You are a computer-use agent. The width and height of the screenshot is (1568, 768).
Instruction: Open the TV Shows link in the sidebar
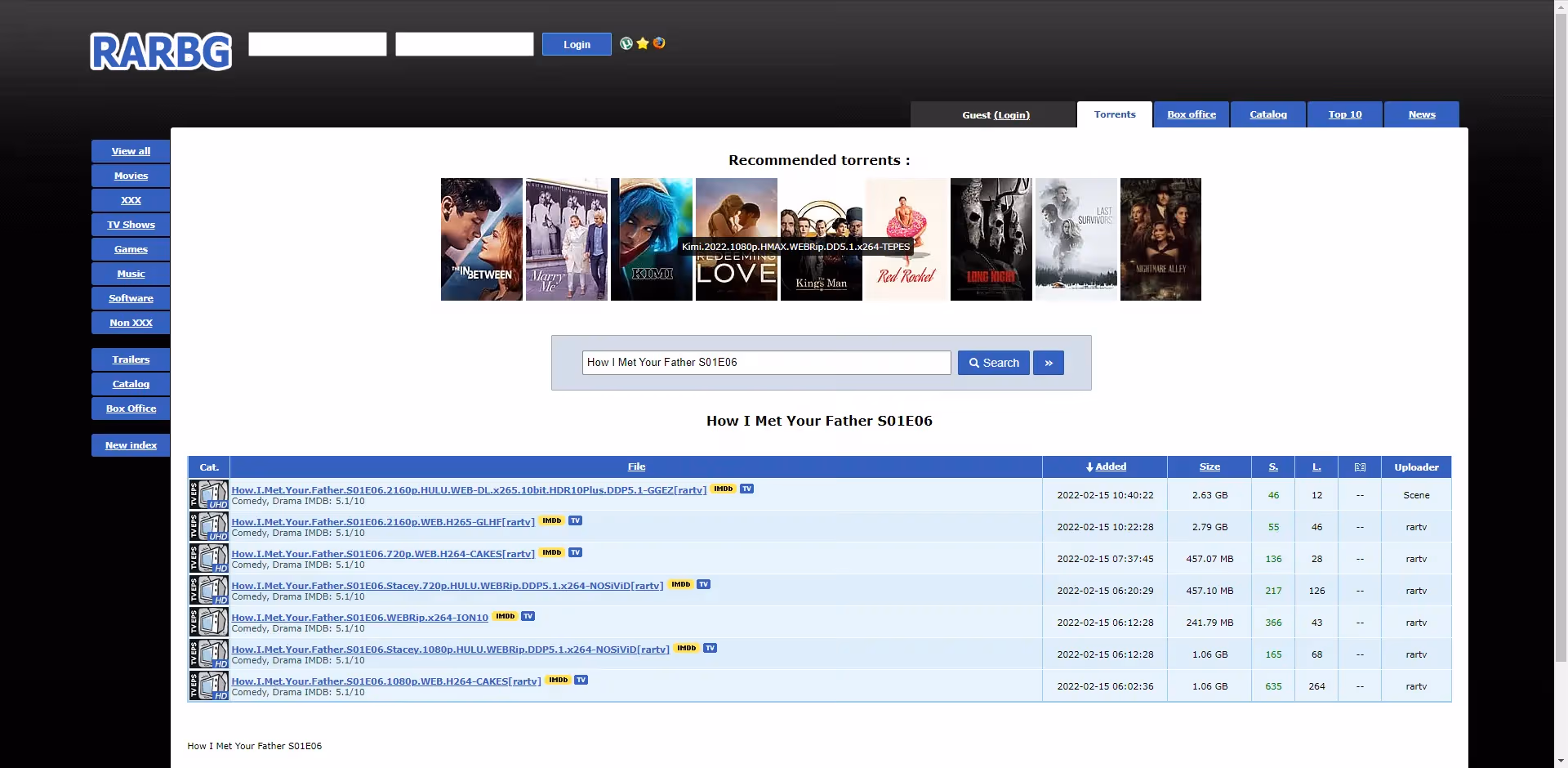tap(130, 224)
